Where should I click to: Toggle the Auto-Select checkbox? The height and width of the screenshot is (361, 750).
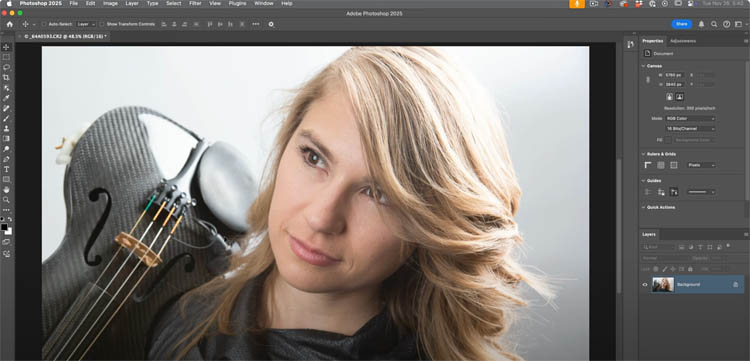(44, 24)
